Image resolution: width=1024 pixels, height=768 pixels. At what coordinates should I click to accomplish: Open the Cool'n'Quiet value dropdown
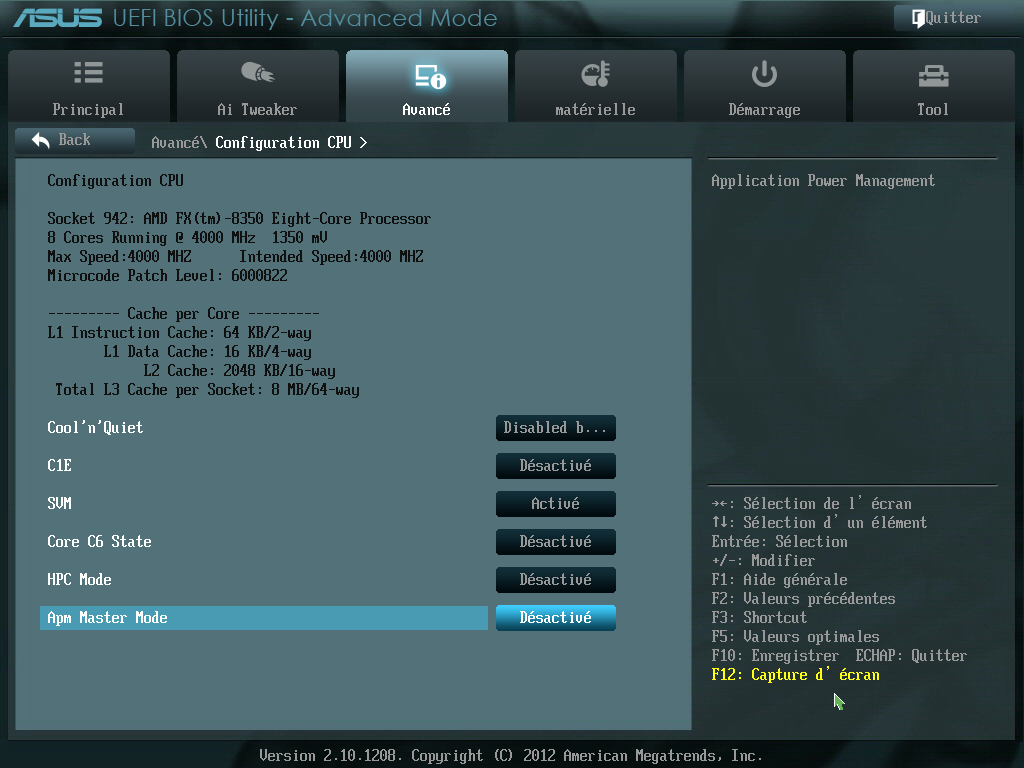click(556, 428)
